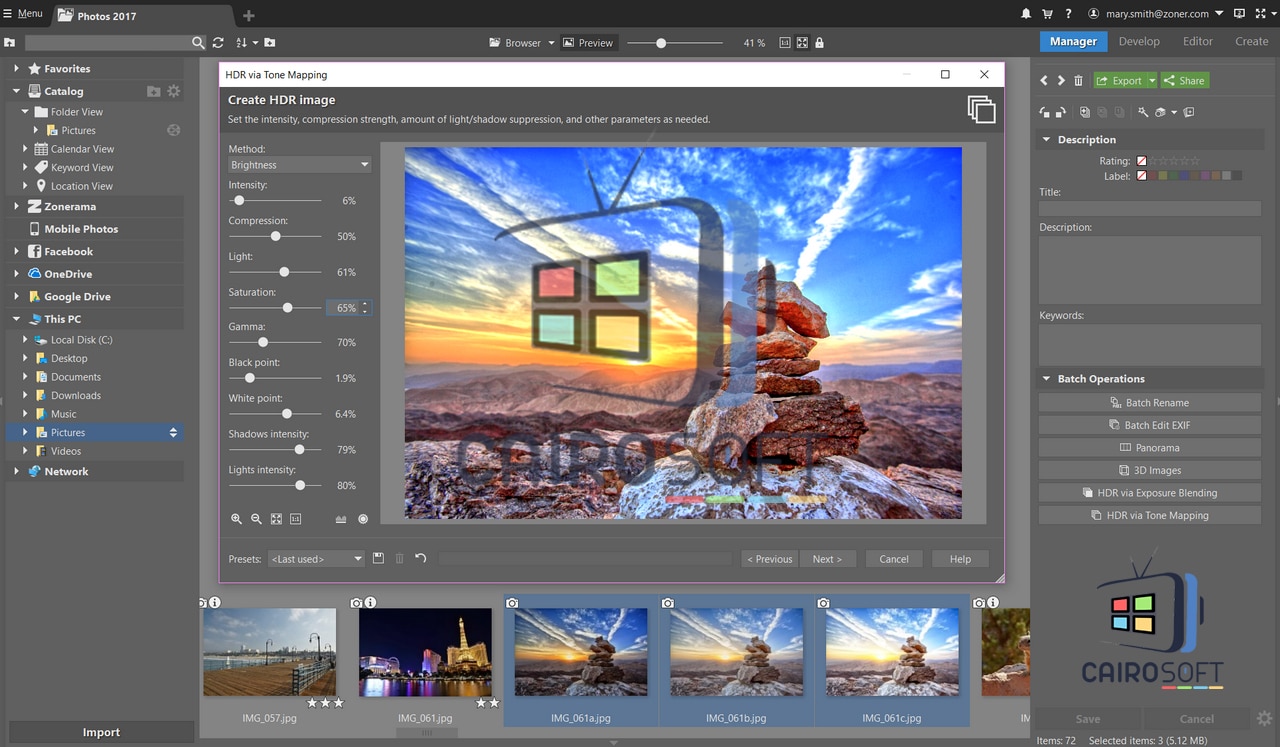The width and height of the screenshot is (1280, 747).
Task: Open the help question mark icon
Action: [x=1069, y=14]
